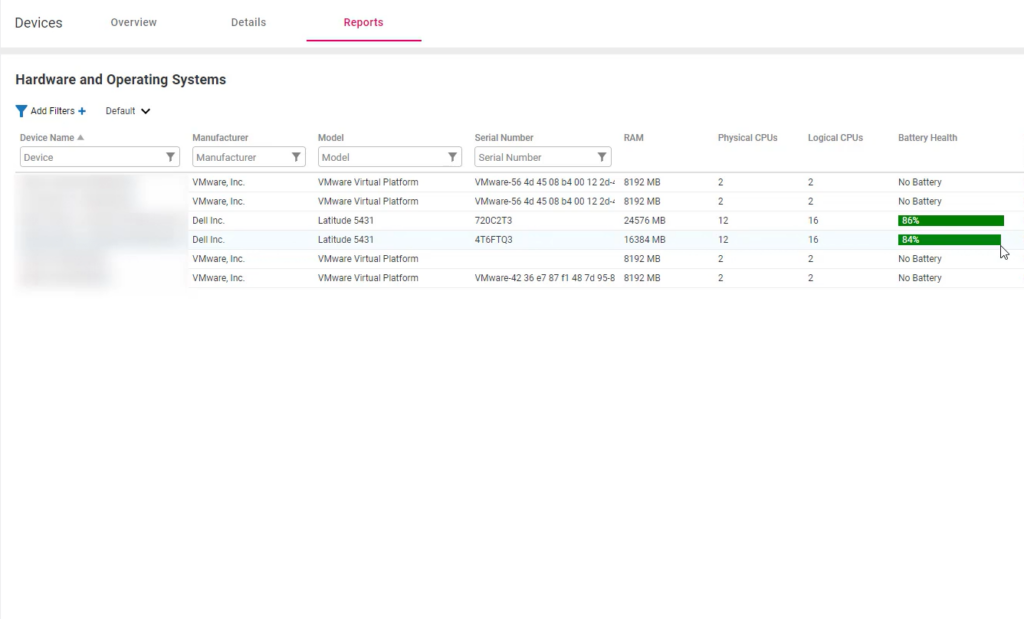Sort by the RAM column header

click(x=633, y=138)
